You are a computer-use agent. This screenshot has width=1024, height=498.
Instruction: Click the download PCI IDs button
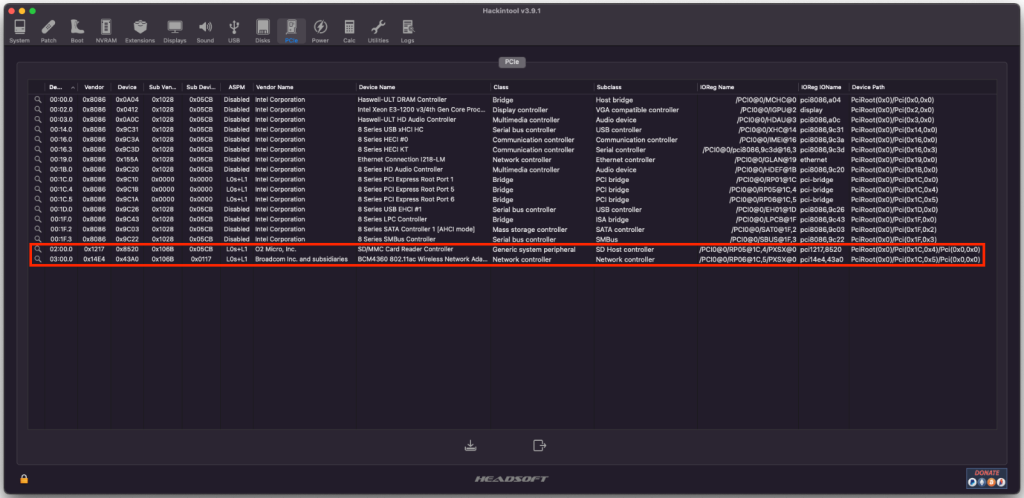point(468,445)
